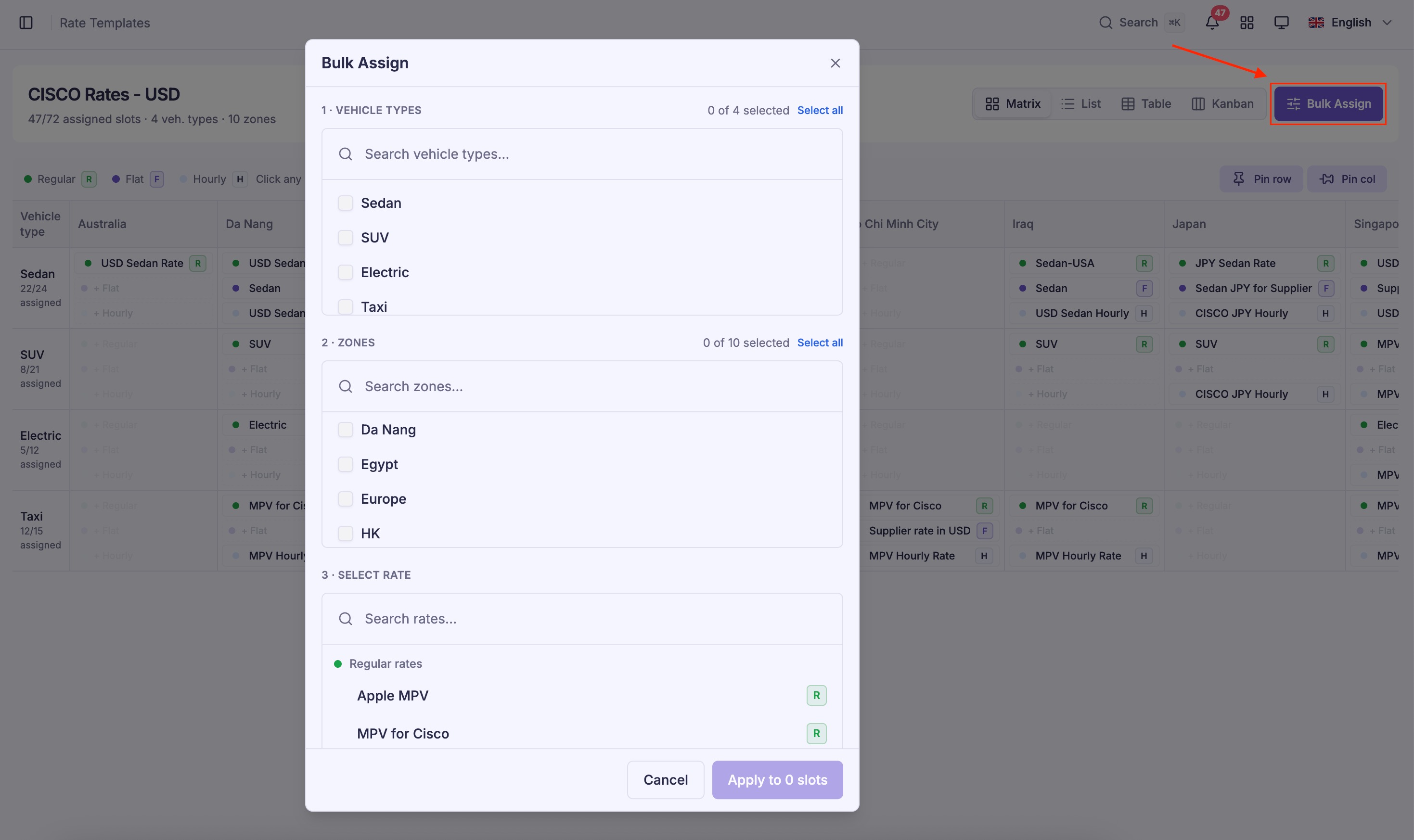
Task: Switch to Table view
Action: [x=1146, y=103]
